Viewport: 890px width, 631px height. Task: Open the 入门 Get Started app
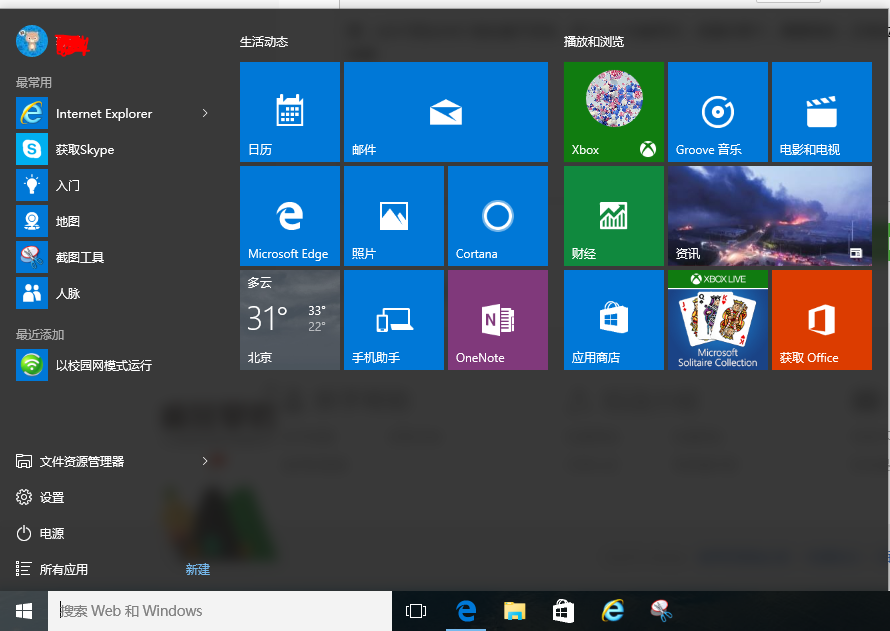click(x=114, y=185)
